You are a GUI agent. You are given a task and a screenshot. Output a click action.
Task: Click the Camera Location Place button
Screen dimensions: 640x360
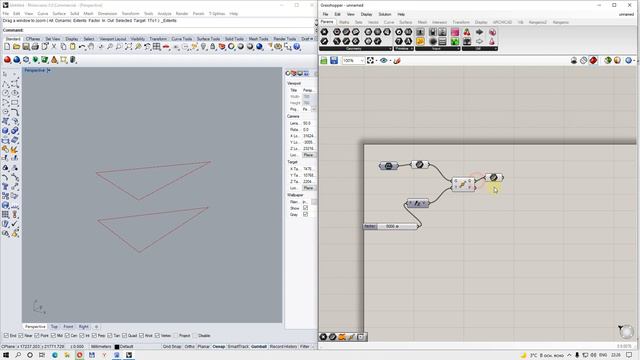pos(309,155)
